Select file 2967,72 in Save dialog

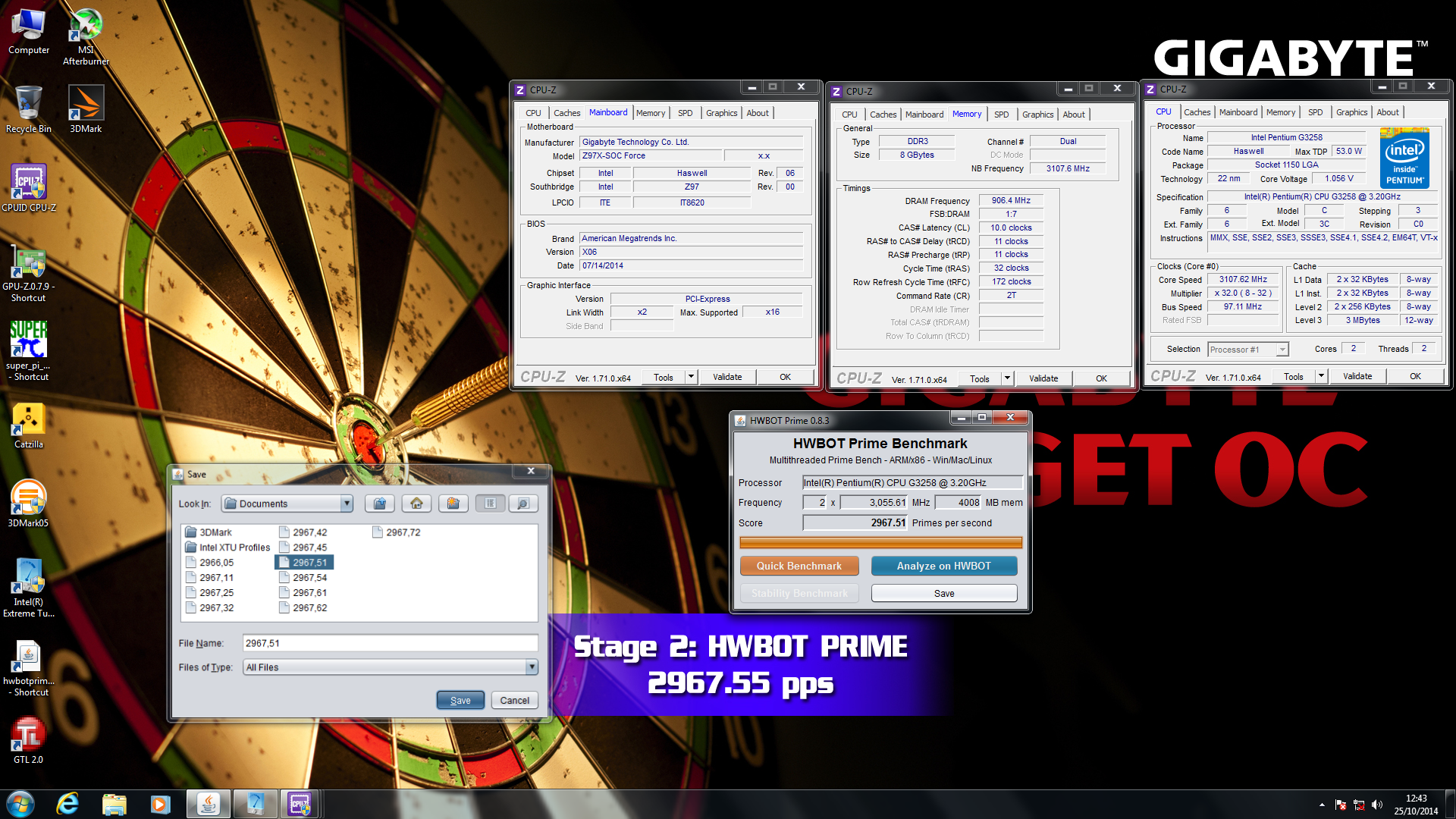click(396, 532)
